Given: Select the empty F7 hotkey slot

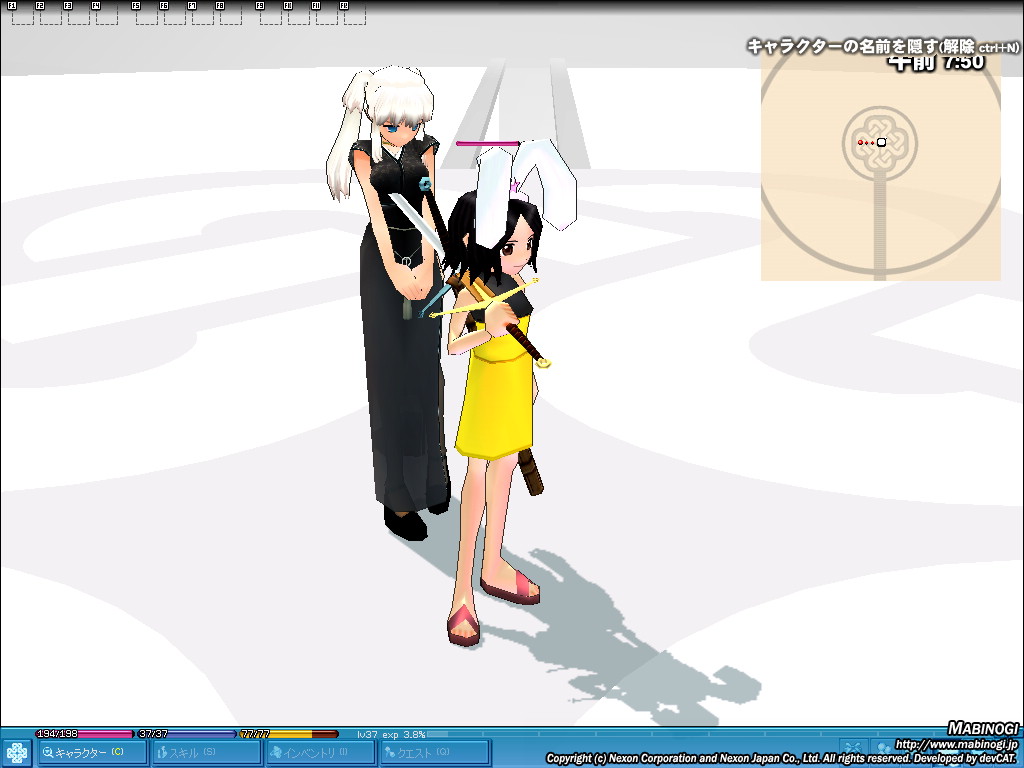Looking at the screenshot, I should tap(203, 14).
